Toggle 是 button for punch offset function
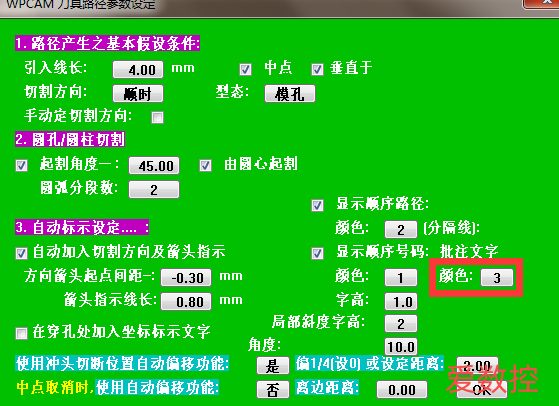This screenshot has height=406, width=559. point(273,366)
